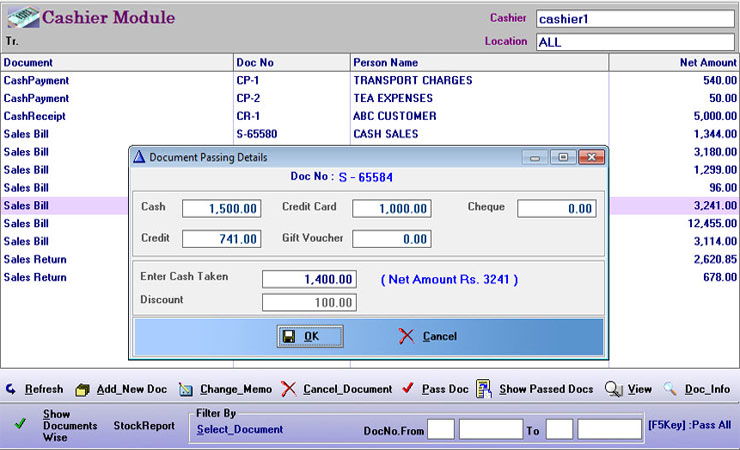Click the net amount 12,455.00
740x450 pixels.
coord(712,224)
